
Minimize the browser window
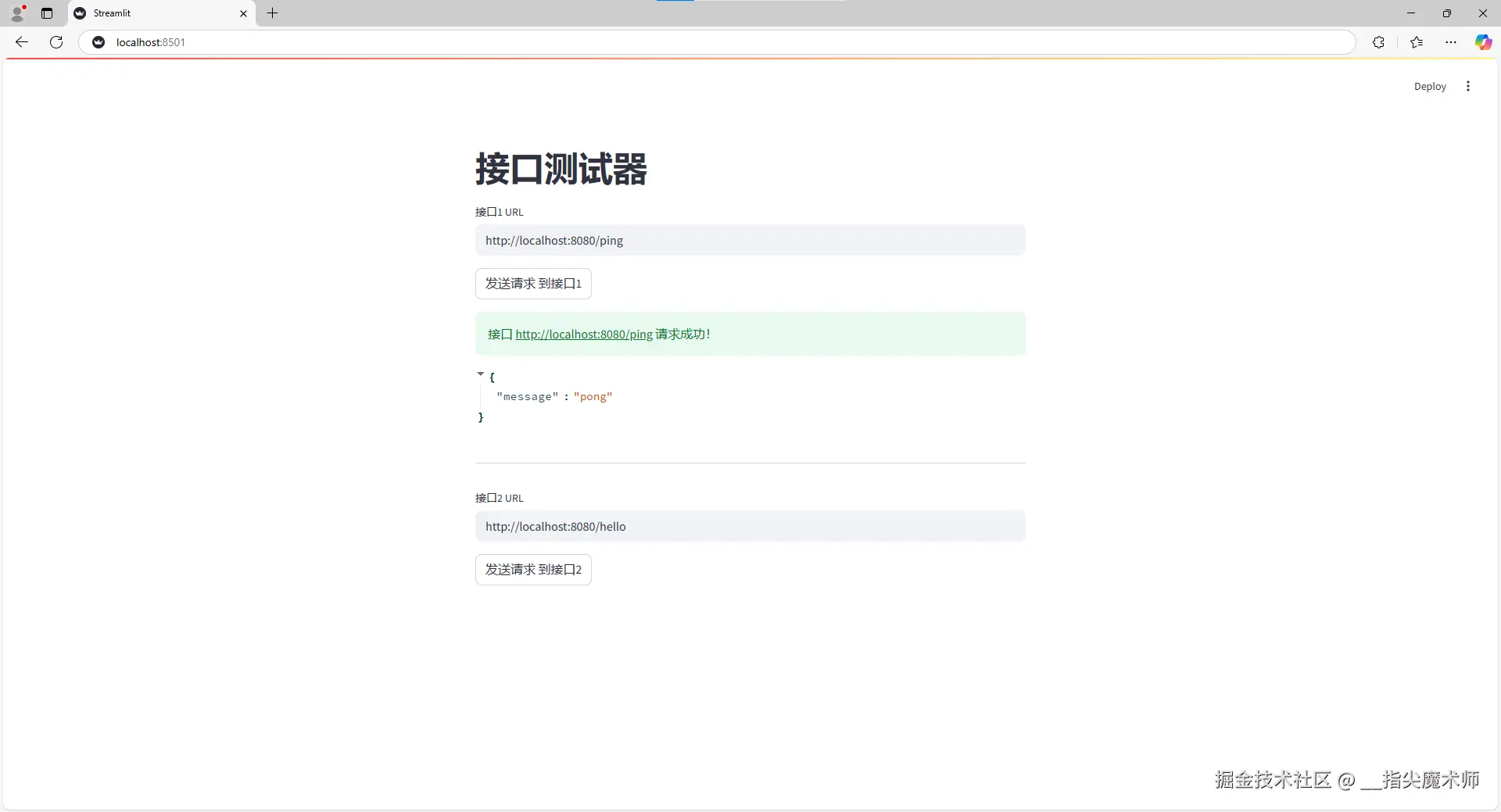pyautogui.click(x=1411, y=13)
